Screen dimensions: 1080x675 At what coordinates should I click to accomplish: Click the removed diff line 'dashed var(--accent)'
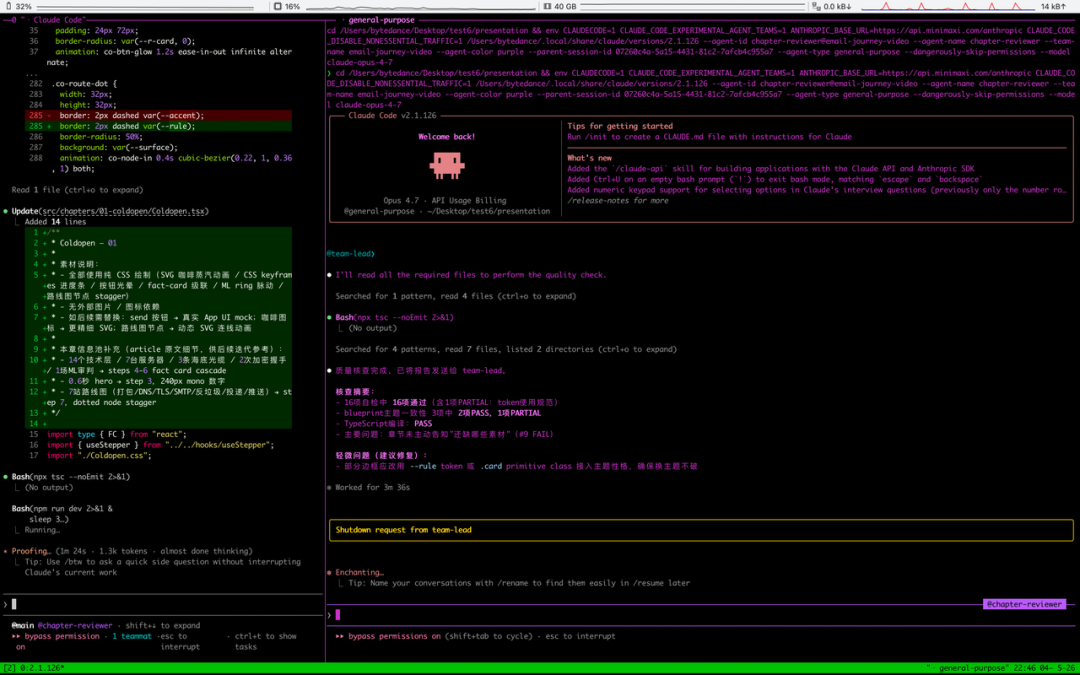(x=158, y=116)
